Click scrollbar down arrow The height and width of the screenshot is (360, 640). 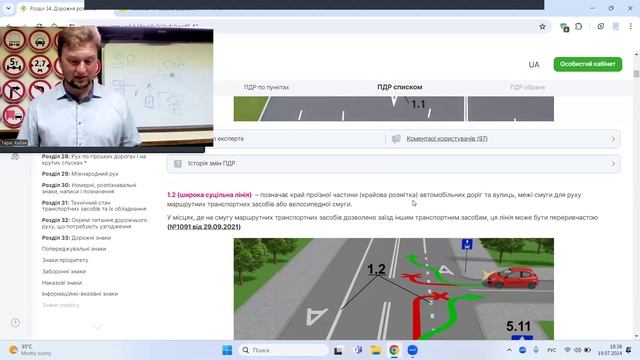(636, 336)
